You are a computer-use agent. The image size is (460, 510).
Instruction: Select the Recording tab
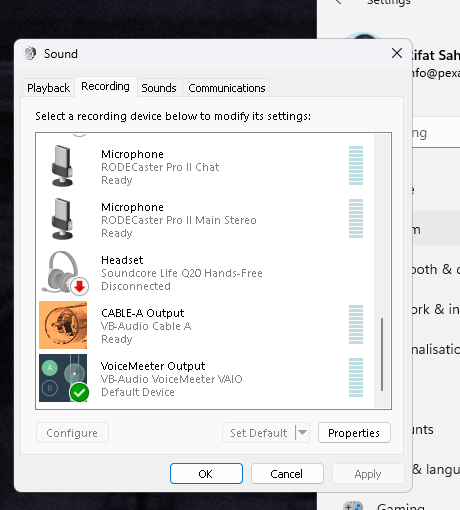105,86
